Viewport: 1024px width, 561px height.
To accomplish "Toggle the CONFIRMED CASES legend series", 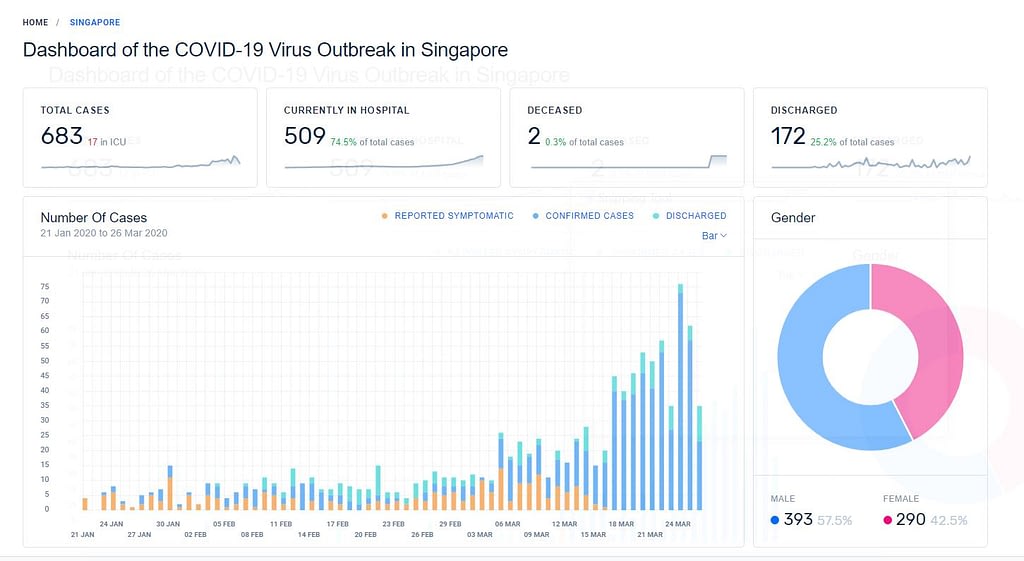I will [x=590, y=216].
